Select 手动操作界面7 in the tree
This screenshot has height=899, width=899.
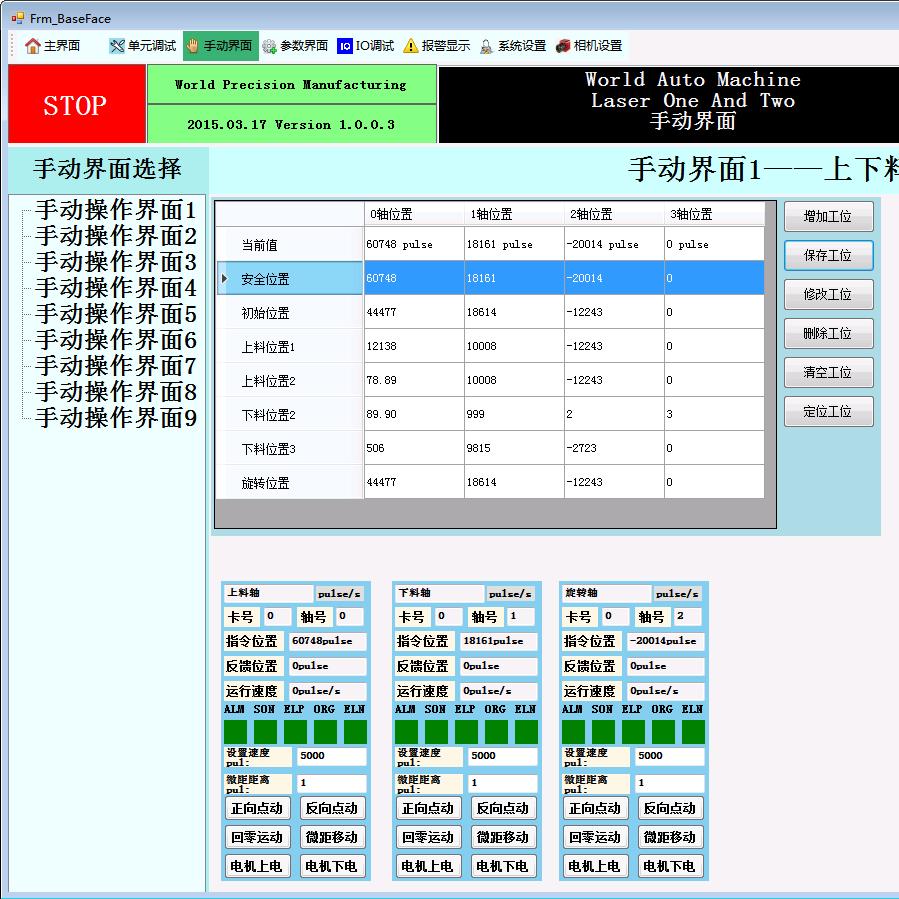click(116, 366)
